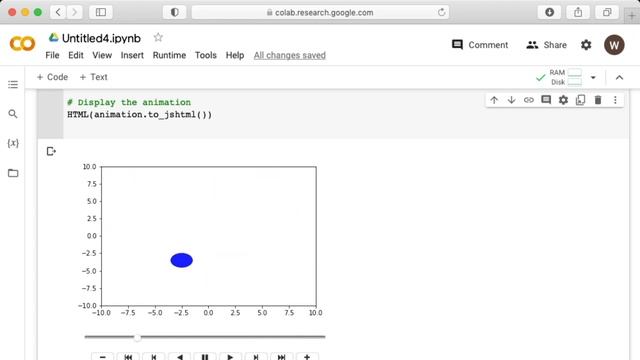Delete the cell with trash icon
Viewport: 640px width, 360px height.
pyautogui.click(x=598, y=100)
